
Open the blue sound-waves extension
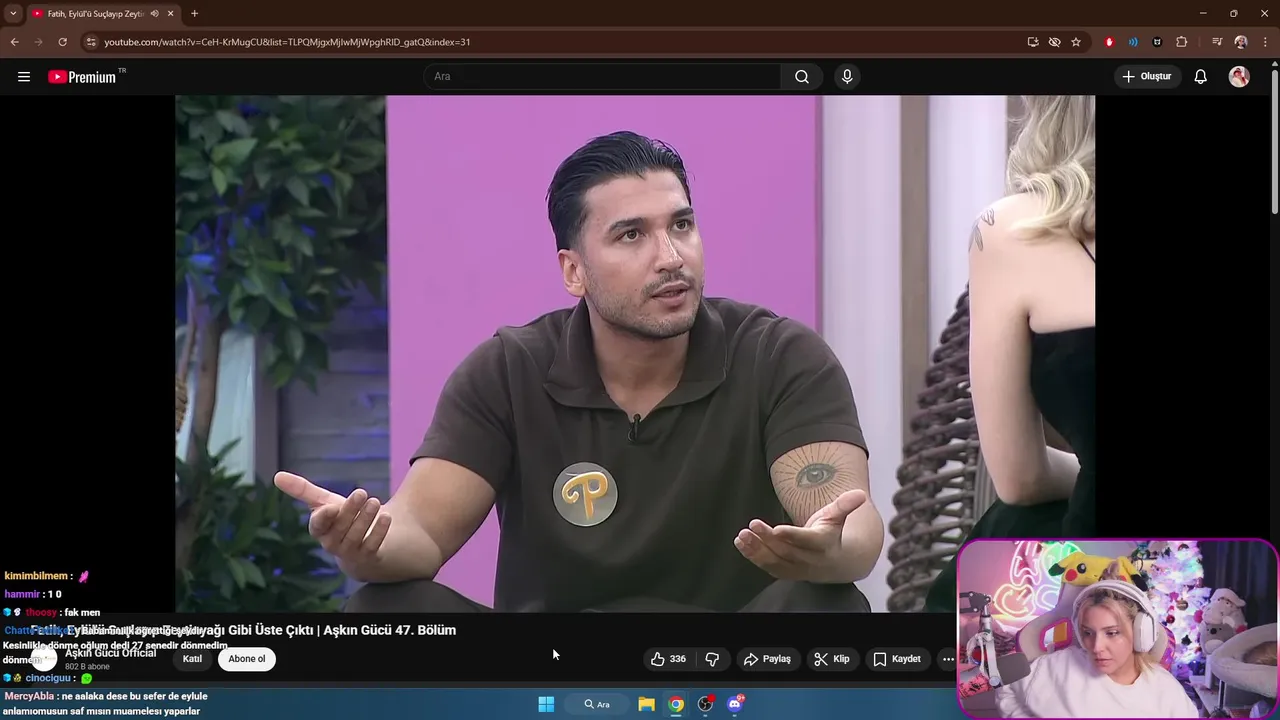pyautogui.click(x=1133, y=42)
